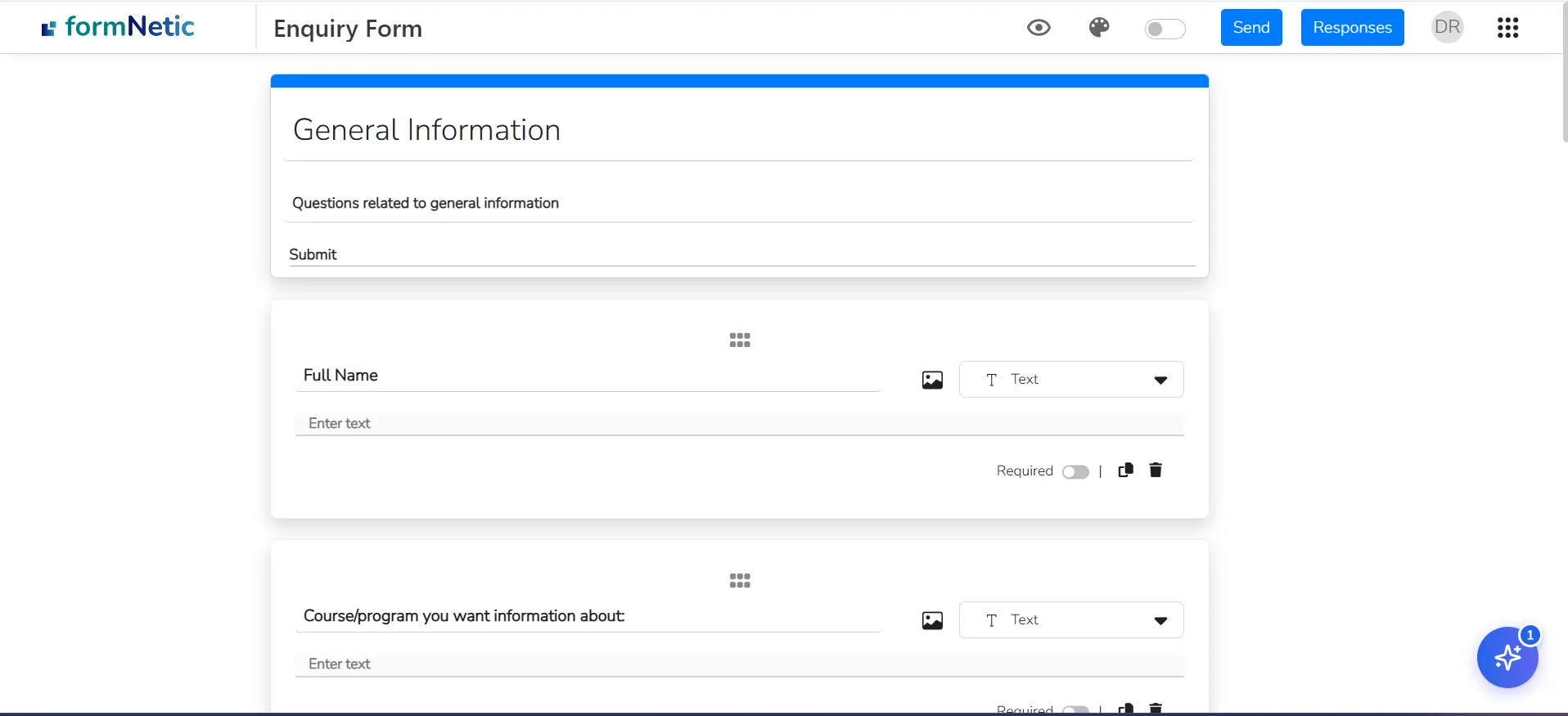Screen dimensions: 1568x716
Task: Click the preview eye icon
Action: point(1039,28)
